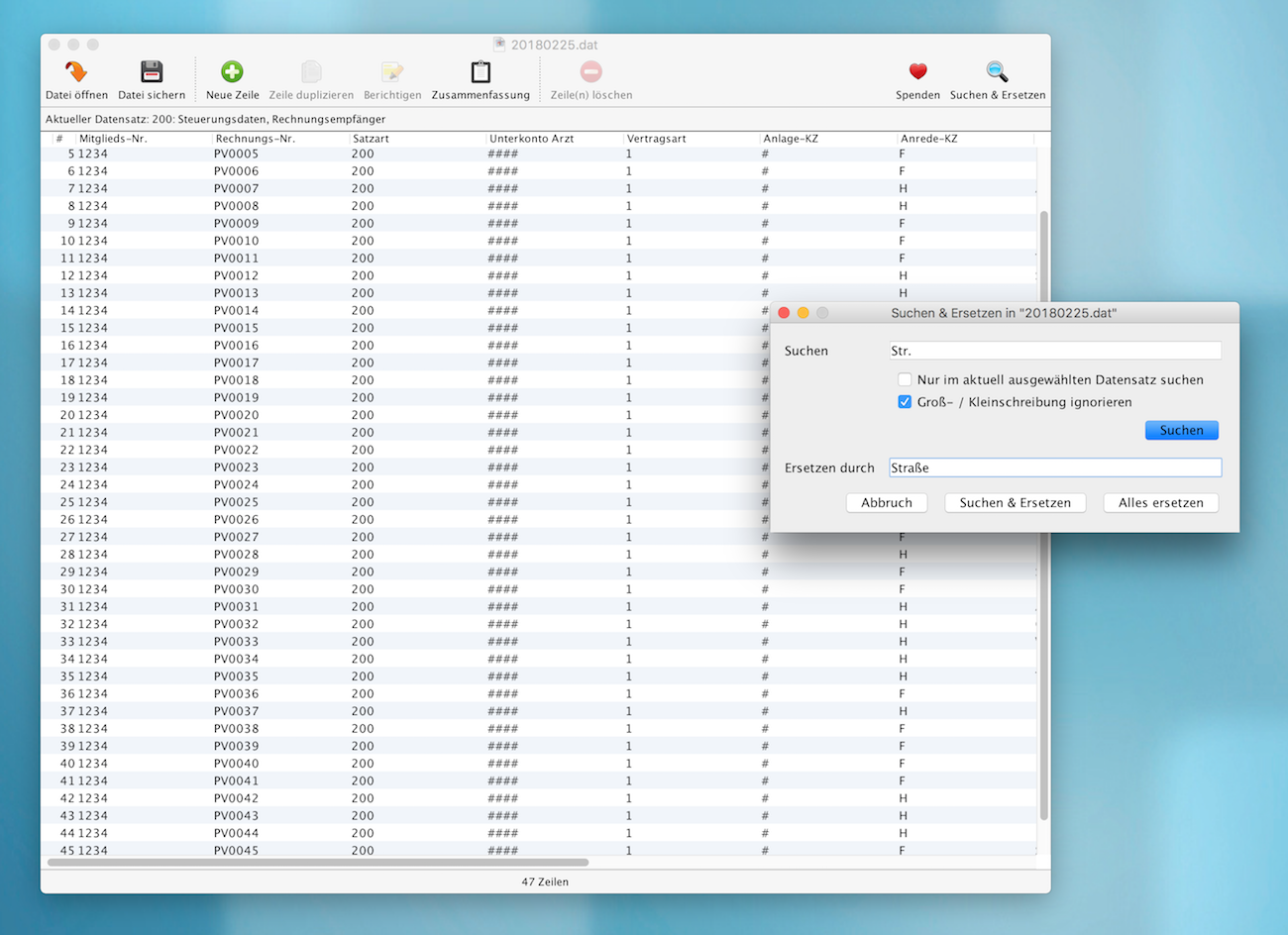Screen dimensions: 1288x935
Task: Close the Suchen & Ersetzen dialog
Action: 784,313
